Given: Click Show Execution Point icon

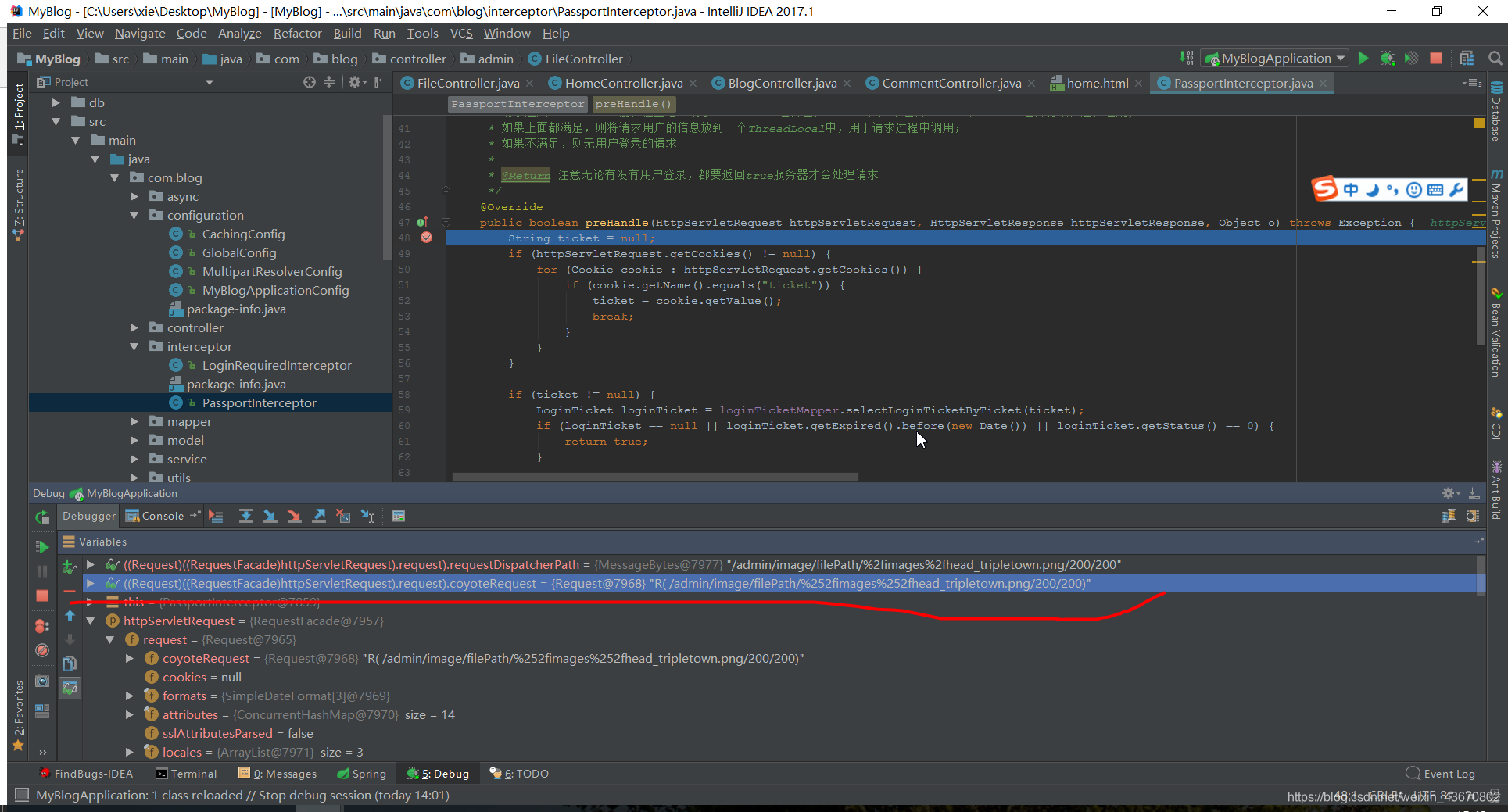Looking at the screenshot, I should click(x=217, y=516).
